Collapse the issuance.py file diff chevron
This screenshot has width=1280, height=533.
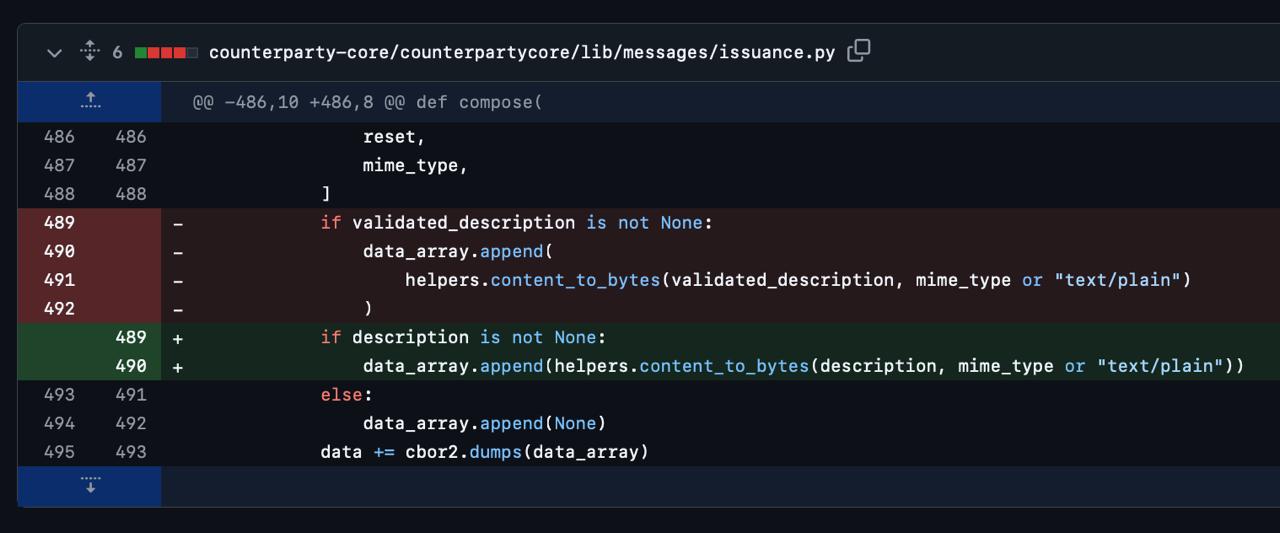point(55,52)
